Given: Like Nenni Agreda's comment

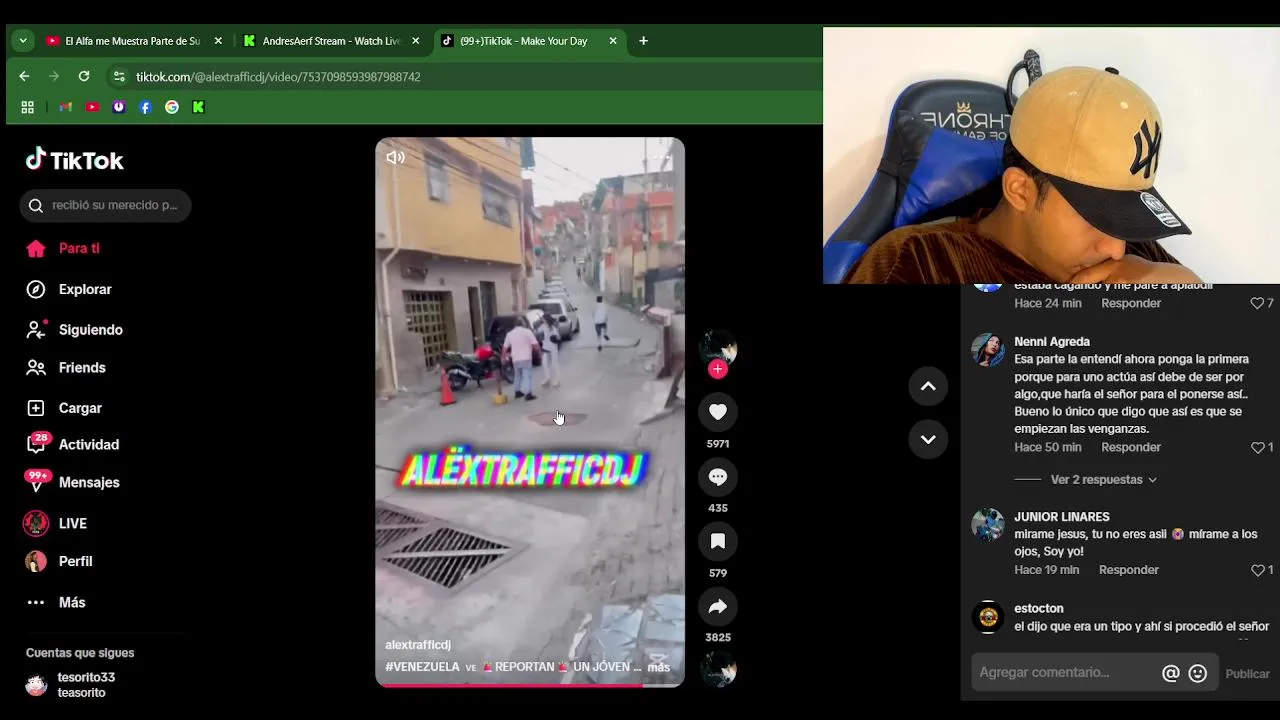Looking at the screenshot, I should pyautogui.click(x=1257, y=447).
